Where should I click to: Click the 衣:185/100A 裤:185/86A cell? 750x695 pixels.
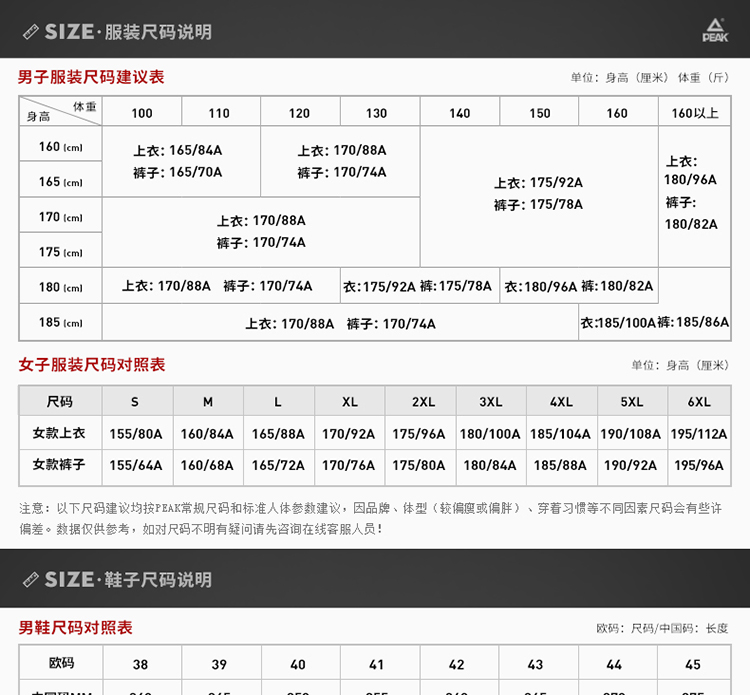[x=654, y=323]
